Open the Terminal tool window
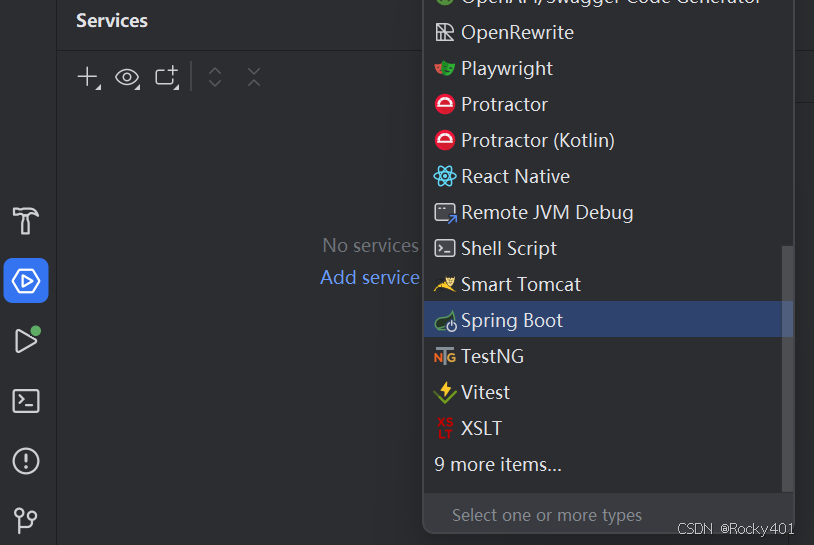 click(26, 401)
